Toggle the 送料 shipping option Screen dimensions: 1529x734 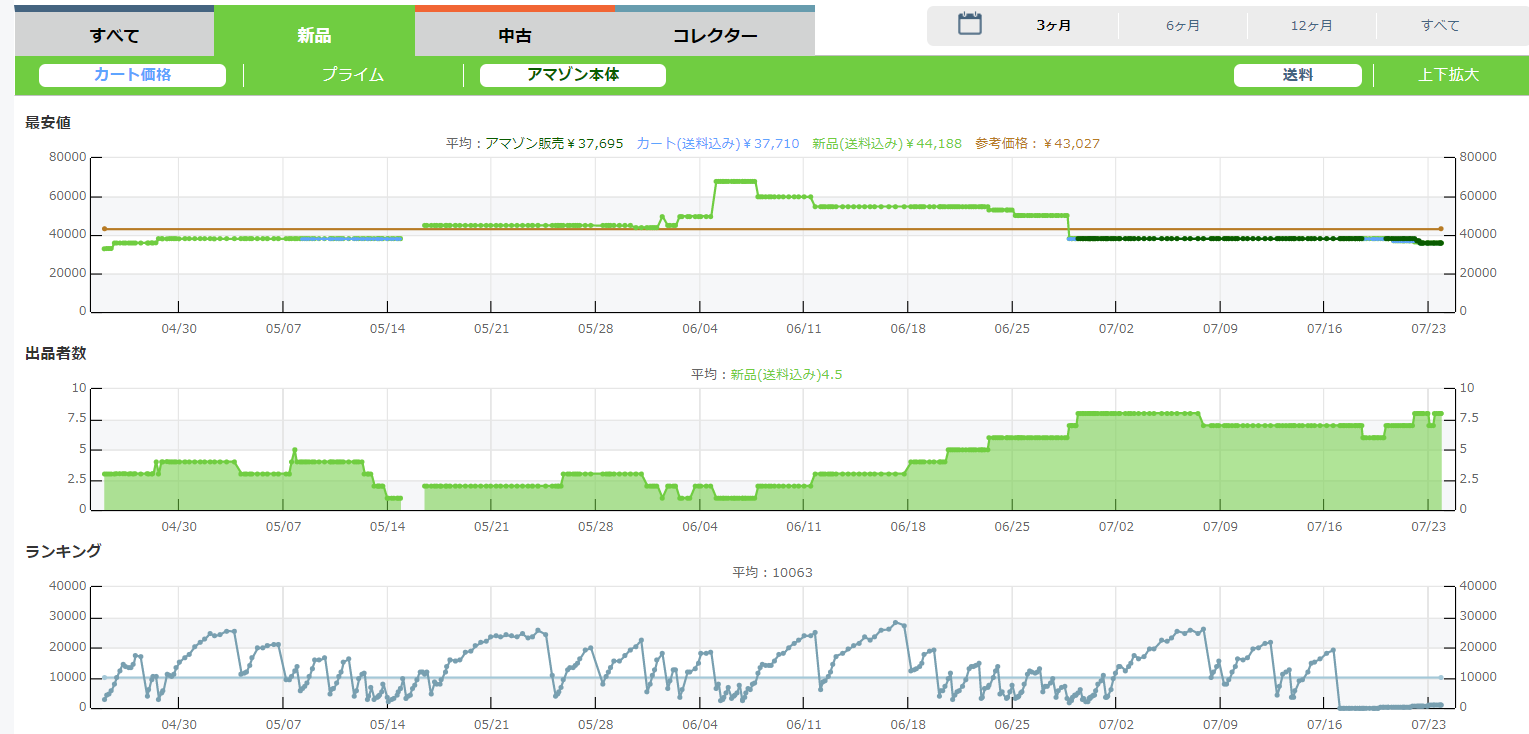tap(1297, 75)
